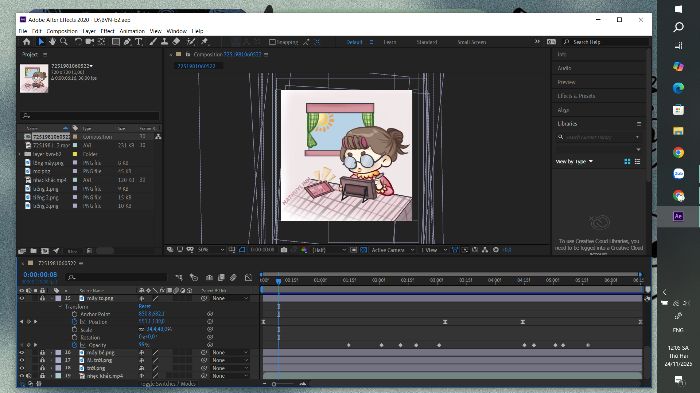Open parent dropdown for layer 16

point(230,352)
